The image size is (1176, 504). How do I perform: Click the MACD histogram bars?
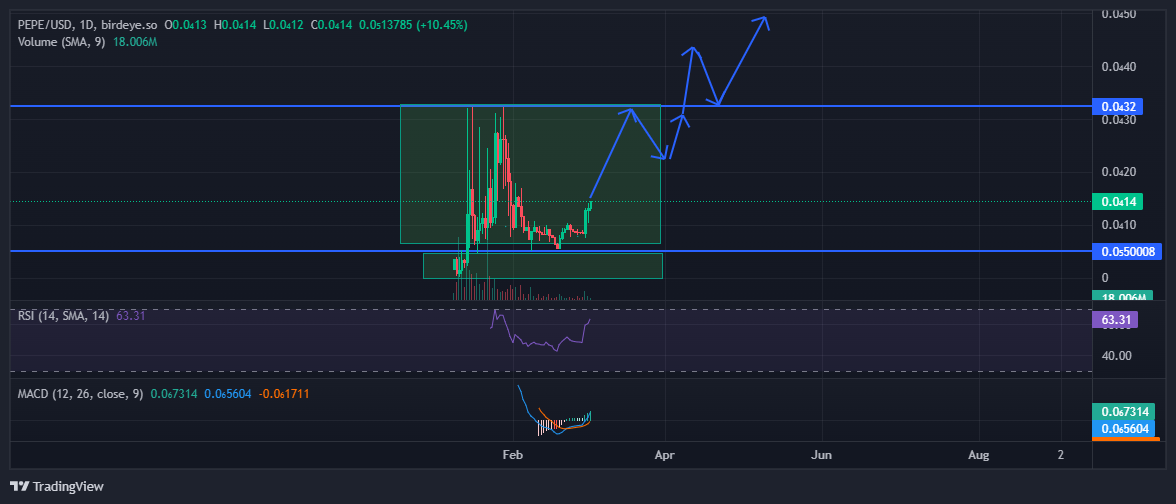pyautogui.click(x=564, y=424)
